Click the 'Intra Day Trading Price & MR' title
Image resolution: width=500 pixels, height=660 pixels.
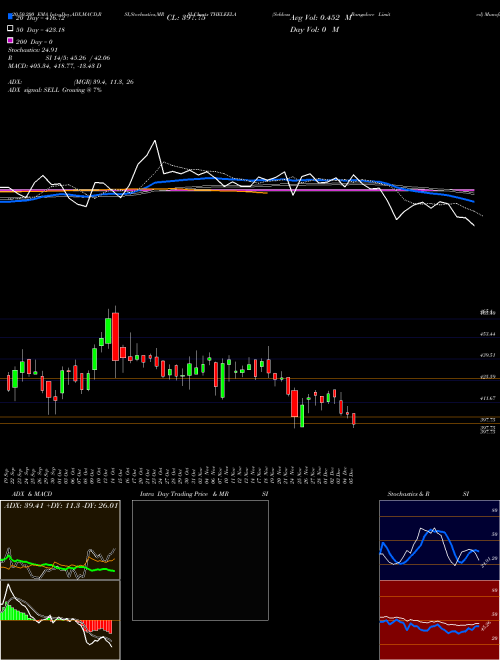click(x=184, y=494)
